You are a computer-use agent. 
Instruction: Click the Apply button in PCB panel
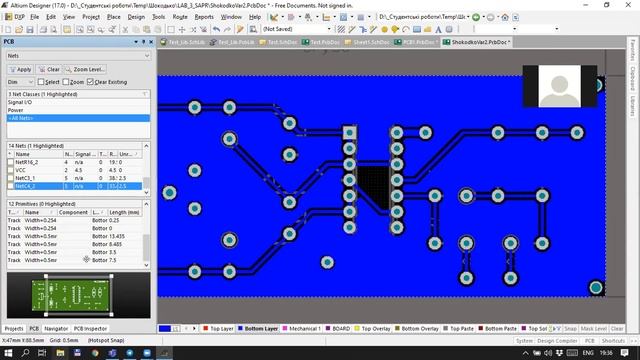coord(20,69)
